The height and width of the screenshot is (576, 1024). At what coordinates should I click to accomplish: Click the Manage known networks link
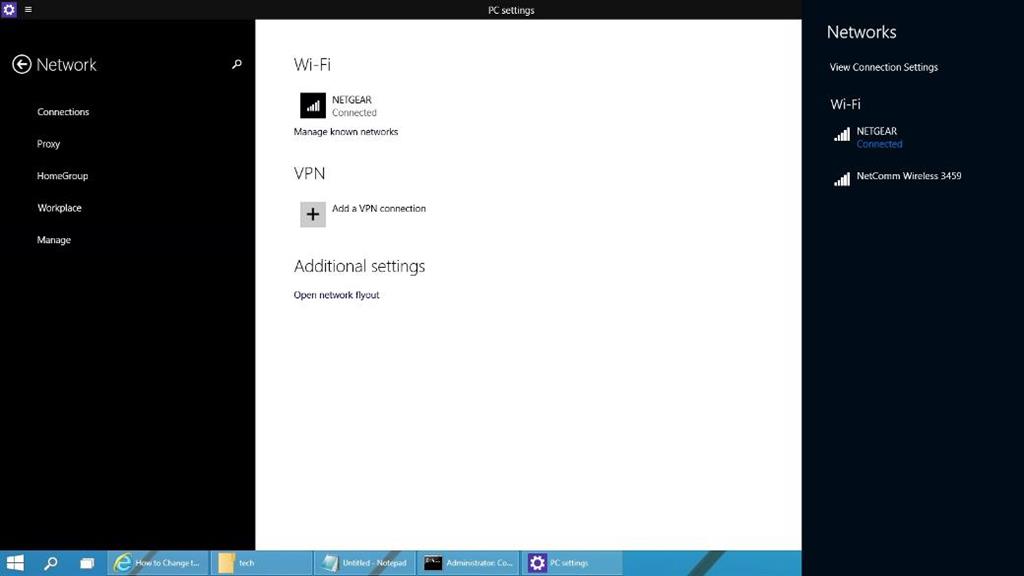[346, 131]
